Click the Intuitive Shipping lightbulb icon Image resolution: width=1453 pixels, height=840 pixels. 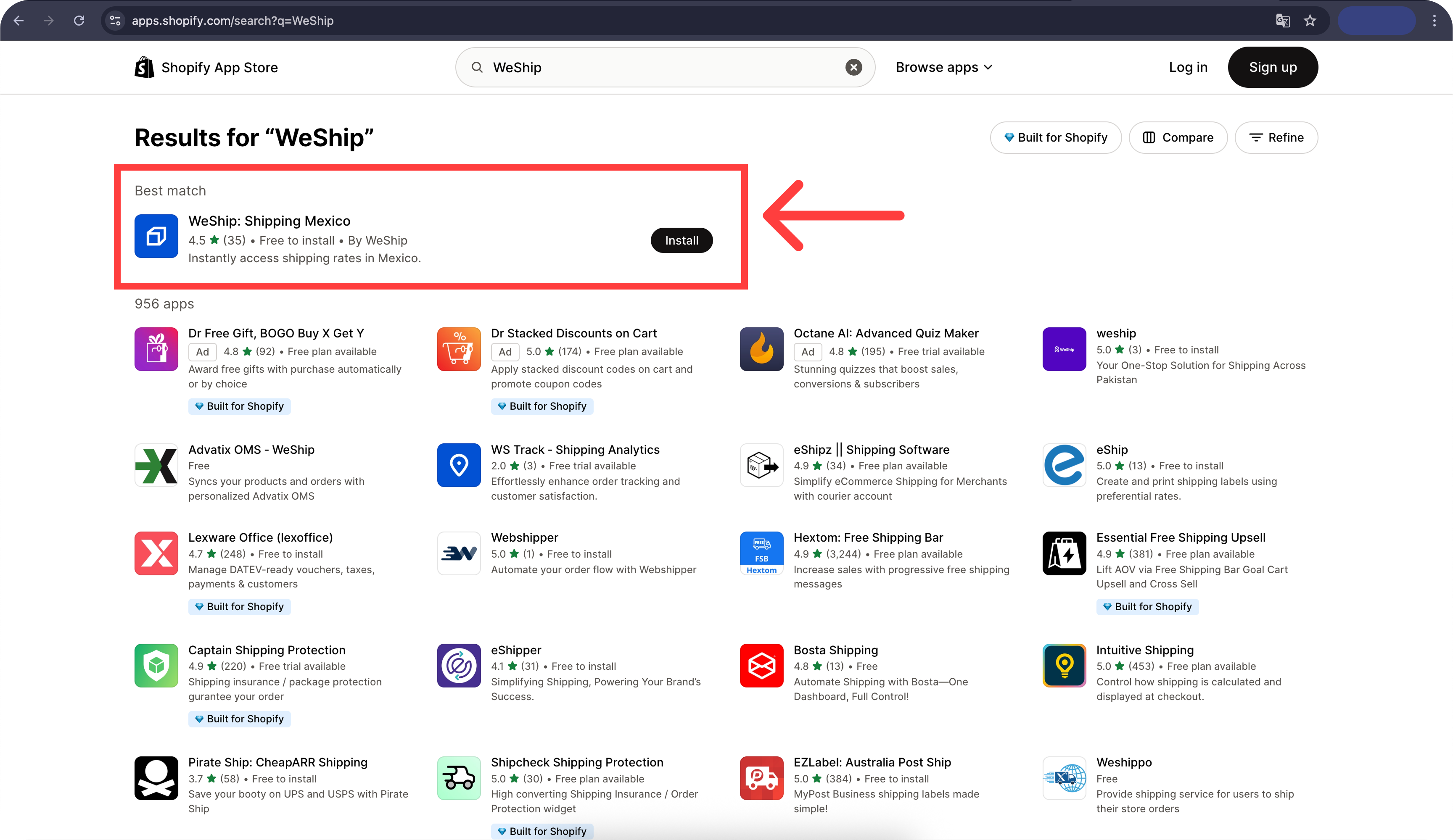pos(1064,666)
